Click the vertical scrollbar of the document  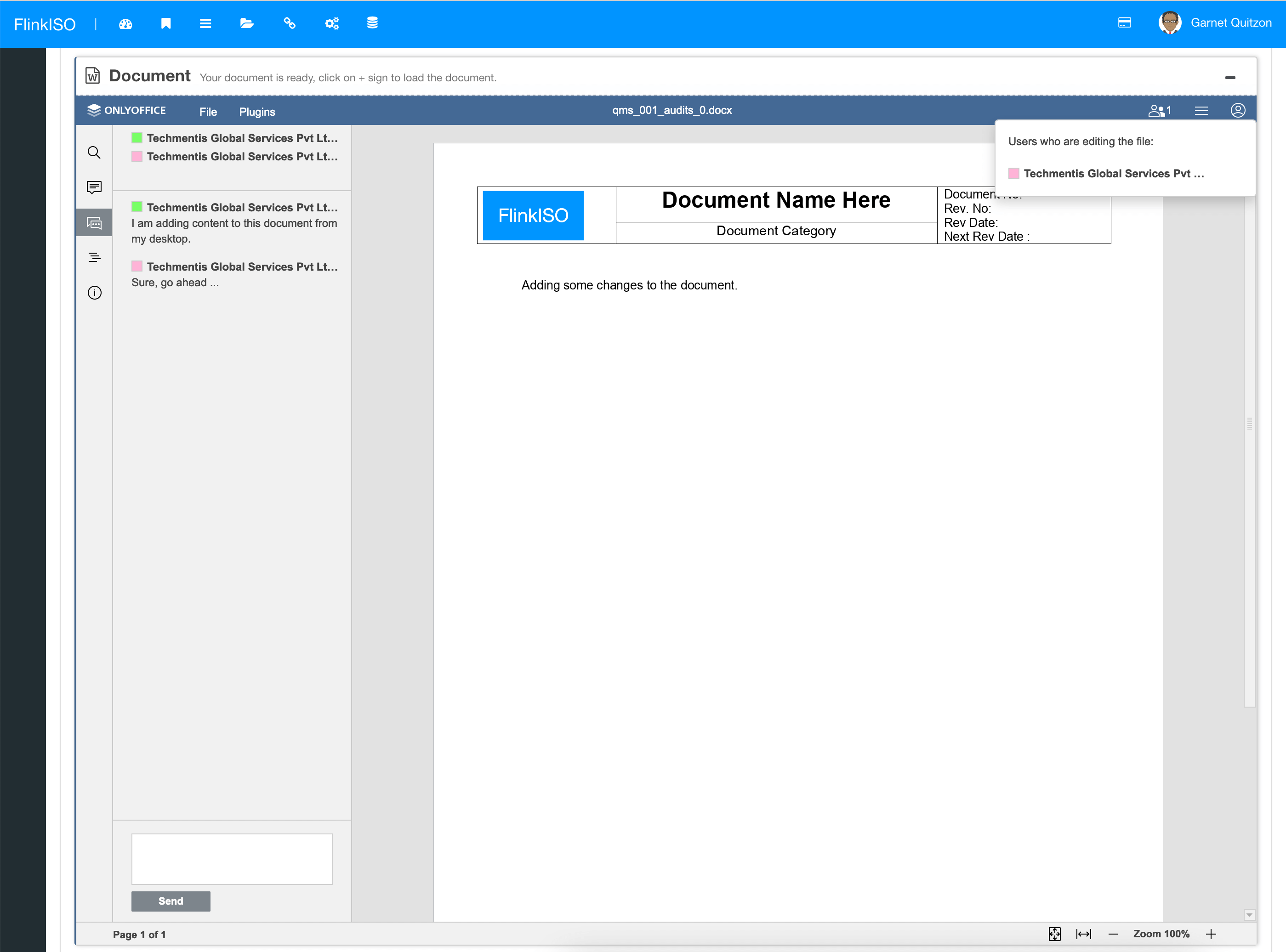tap(1249, 424)
